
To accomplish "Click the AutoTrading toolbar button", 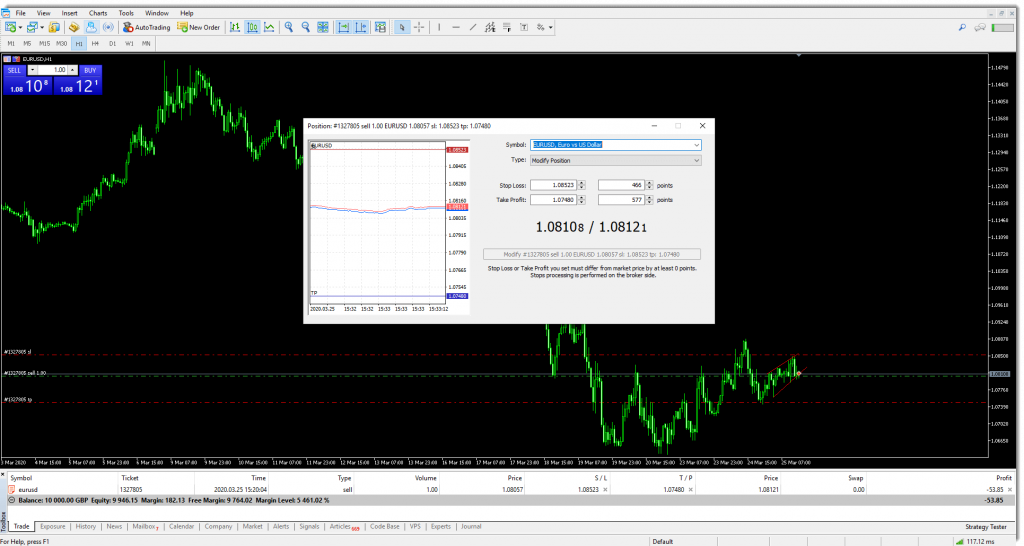I will (146, 27).
